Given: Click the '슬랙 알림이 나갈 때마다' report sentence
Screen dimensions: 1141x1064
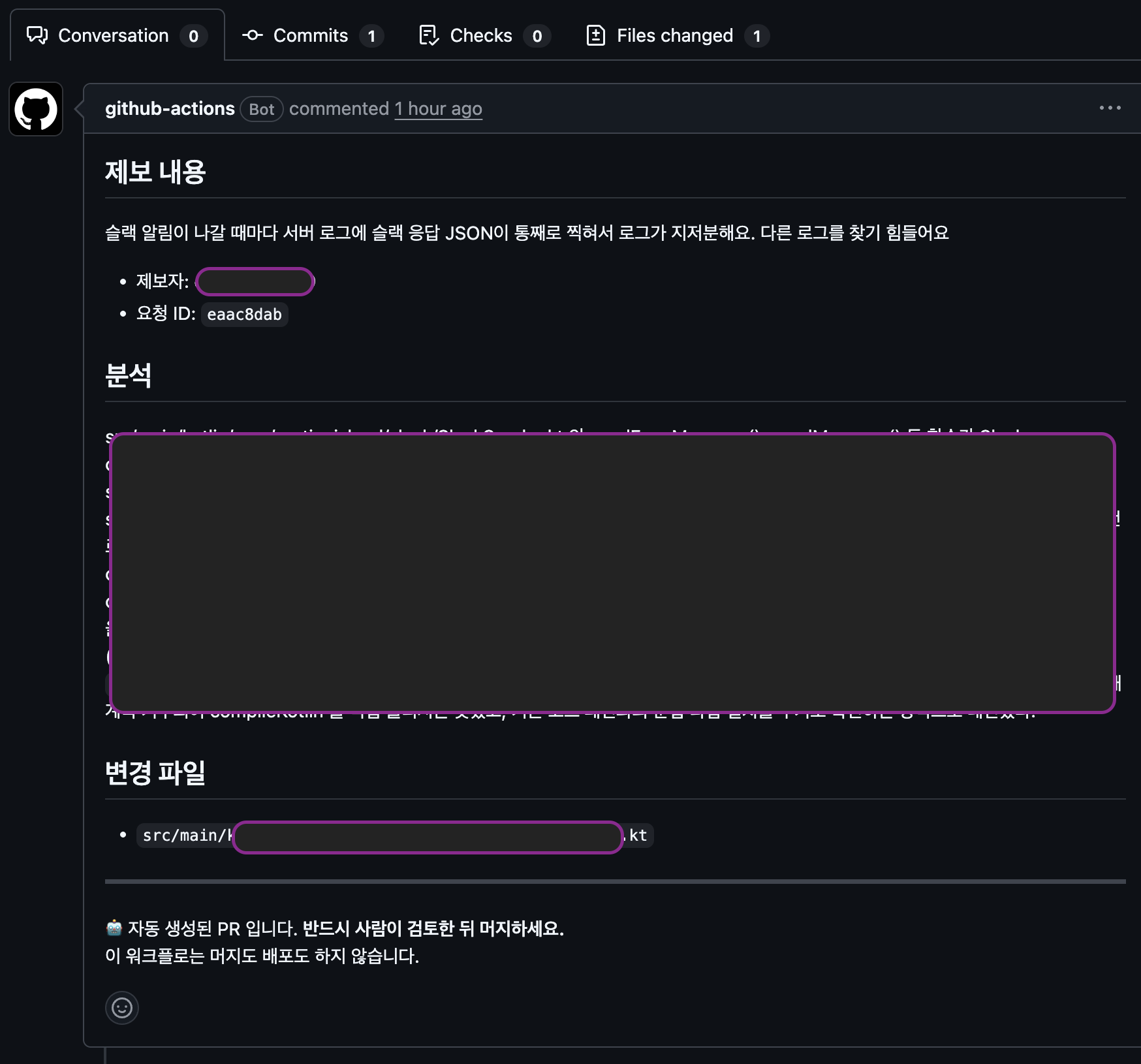Looking at the screenshot, I should 527,232.
